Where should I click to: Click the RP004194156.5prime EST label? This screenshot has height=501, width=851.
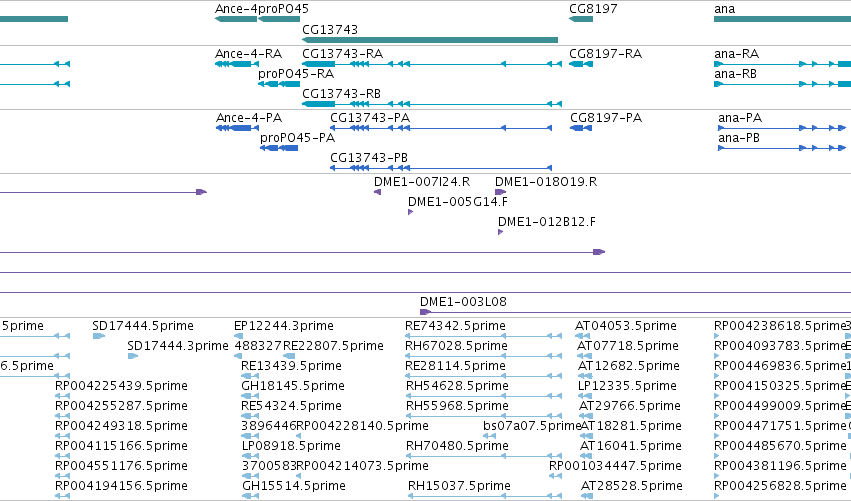[122, 486]
